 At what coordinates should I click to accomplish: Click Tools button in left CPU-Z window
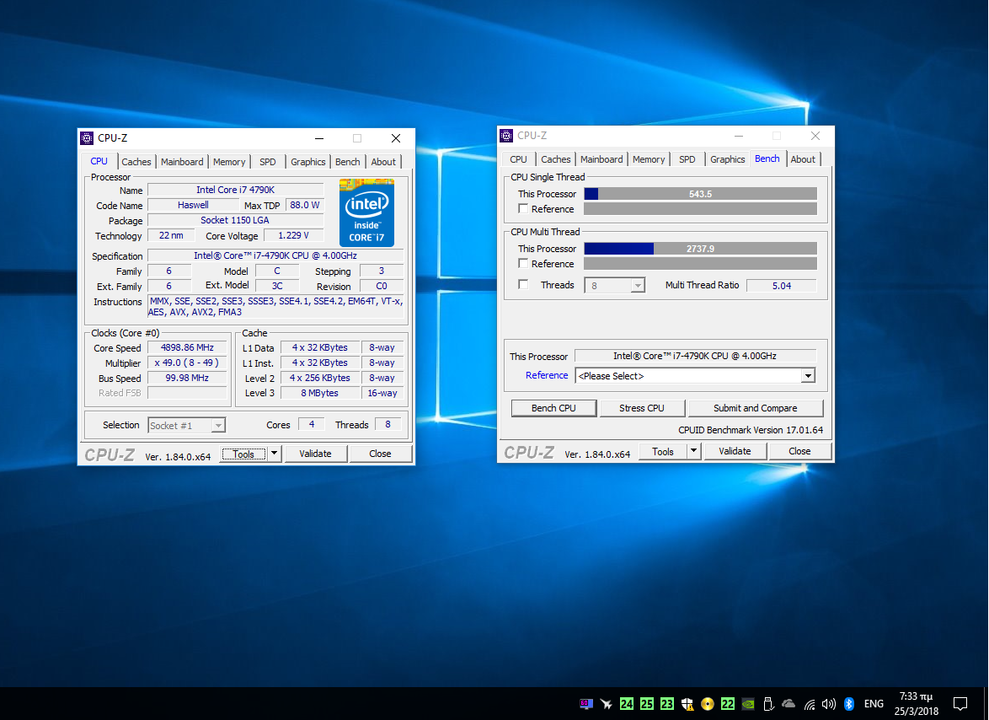(243, 454)
